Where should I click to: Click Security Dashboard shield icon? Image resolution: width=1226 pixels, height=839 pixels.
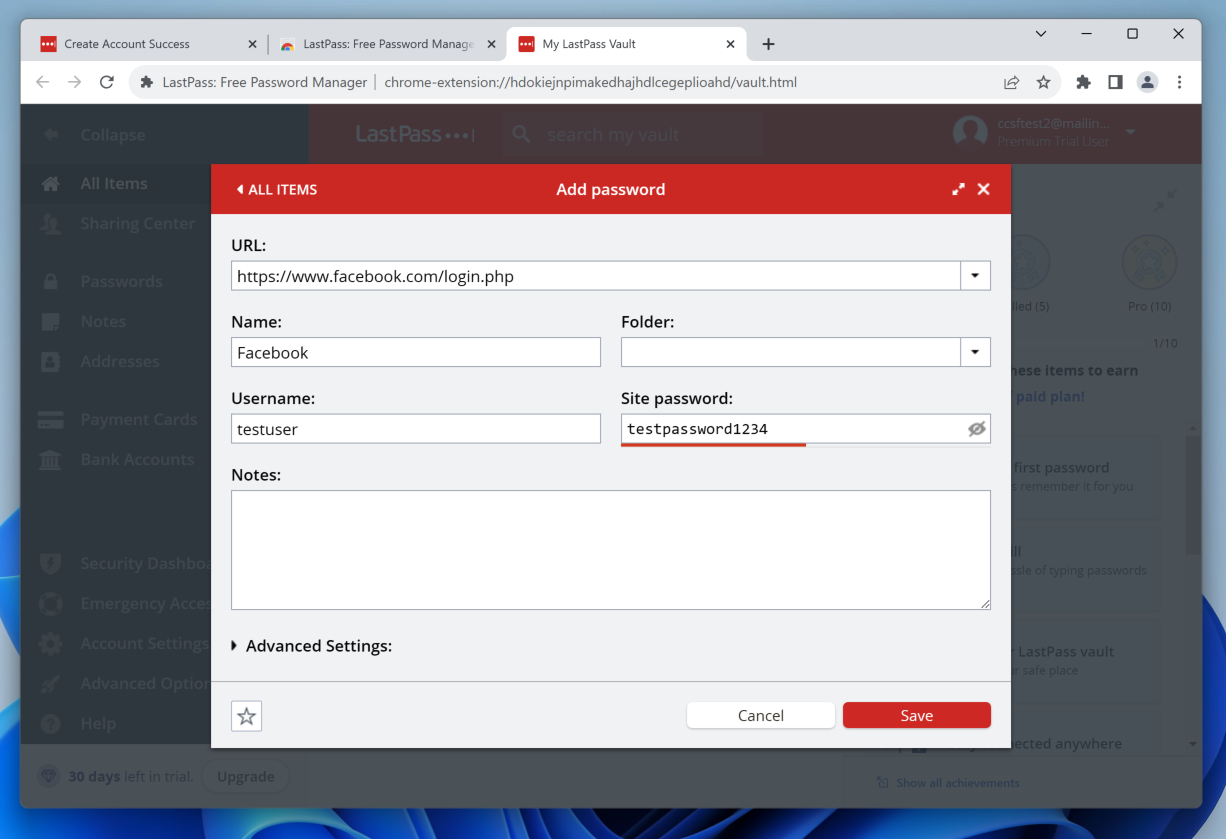tap(49, 563)
